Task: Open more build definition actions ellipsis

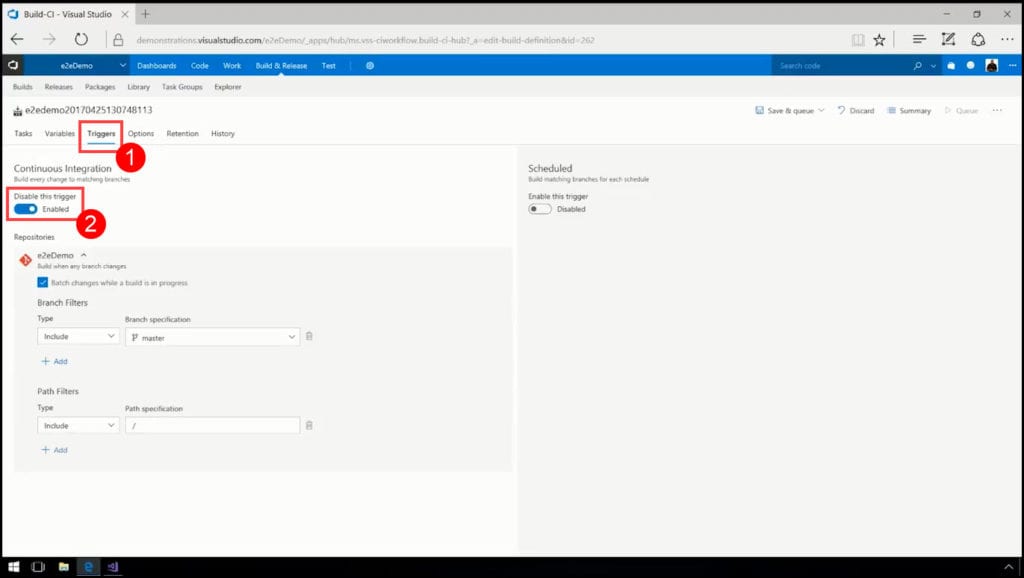Action: click(997, 110)
